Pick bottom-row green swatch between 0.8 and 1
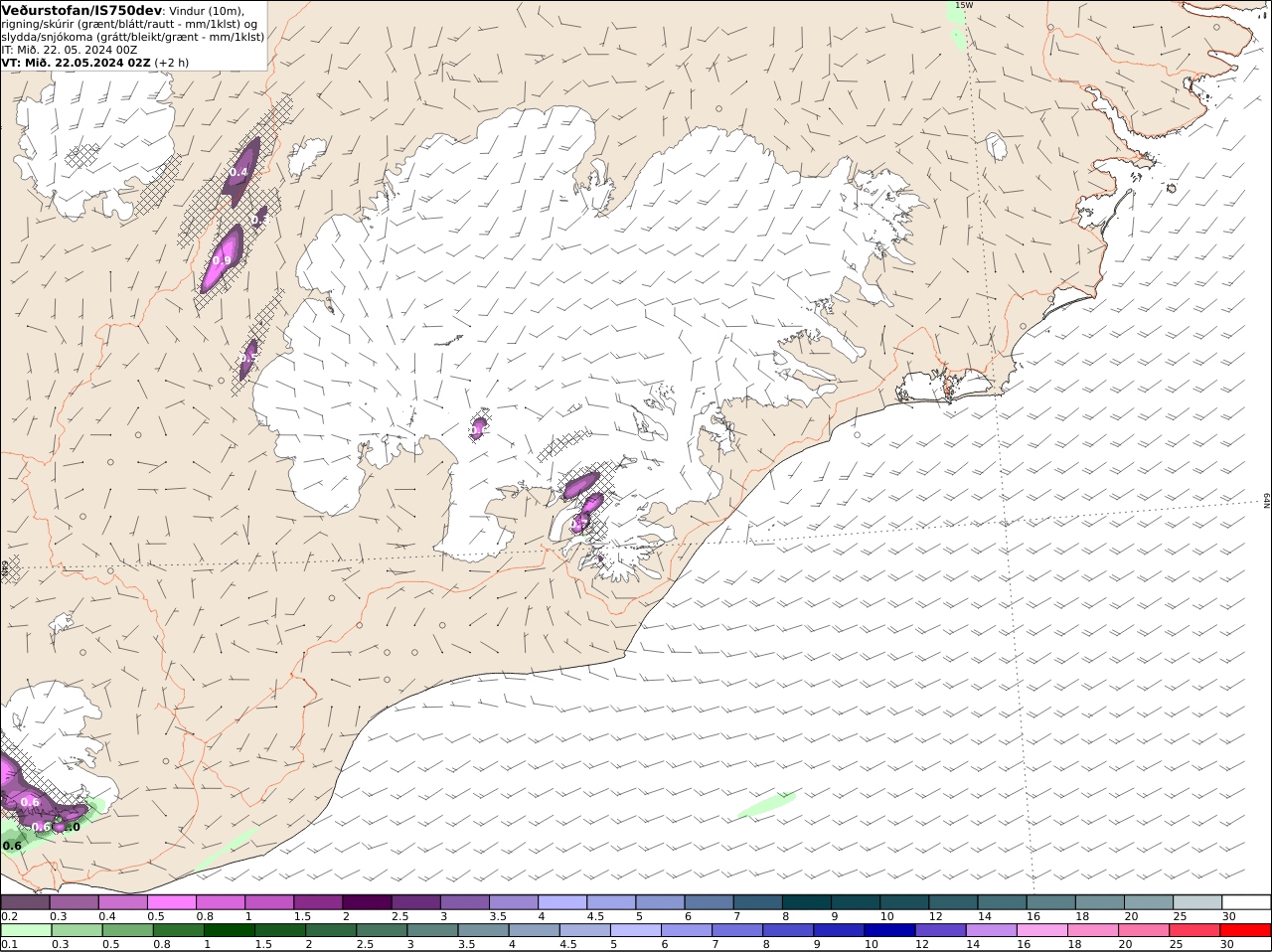 pos(178,931)
